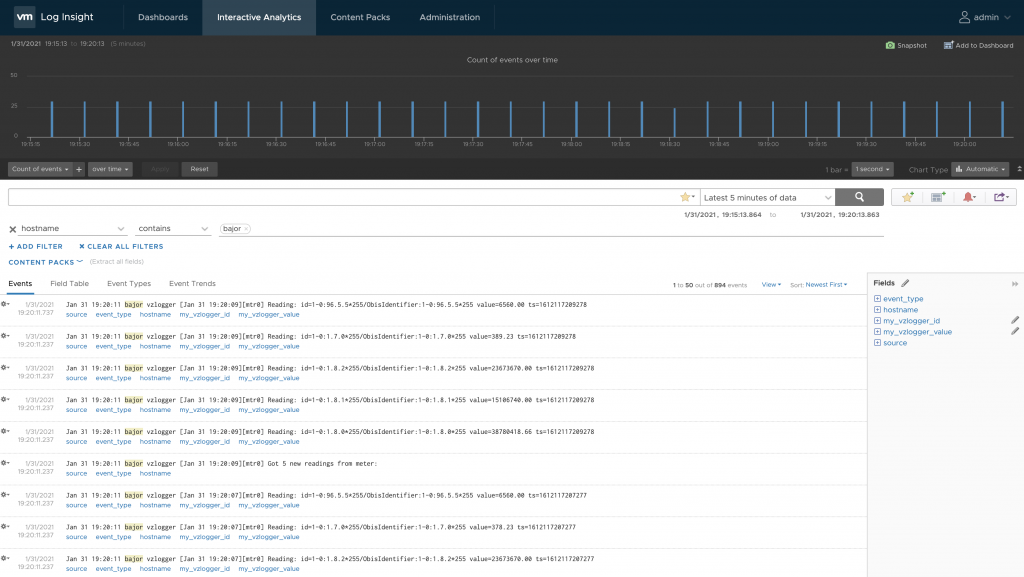Viewport: 1024px width, 577px height.
Task: Edit the my_vzlogger_value extracted field
Action: [1015, 332]
